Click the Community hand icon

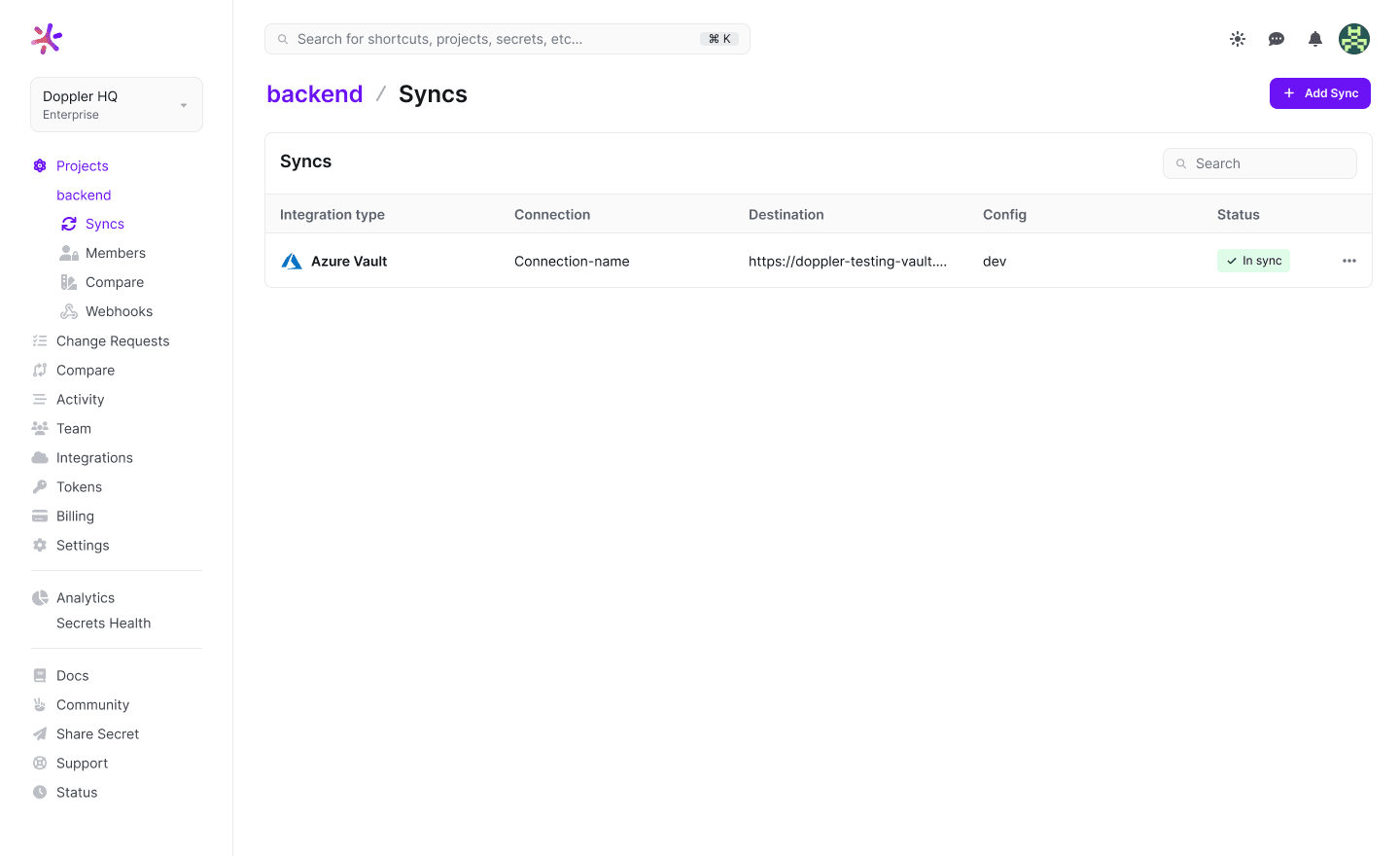tap(40, 705)
